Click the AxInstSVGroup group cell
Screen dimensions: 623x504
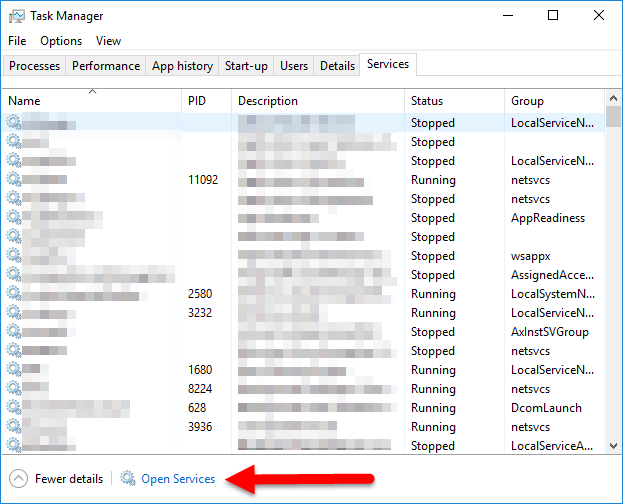(549, 332)
